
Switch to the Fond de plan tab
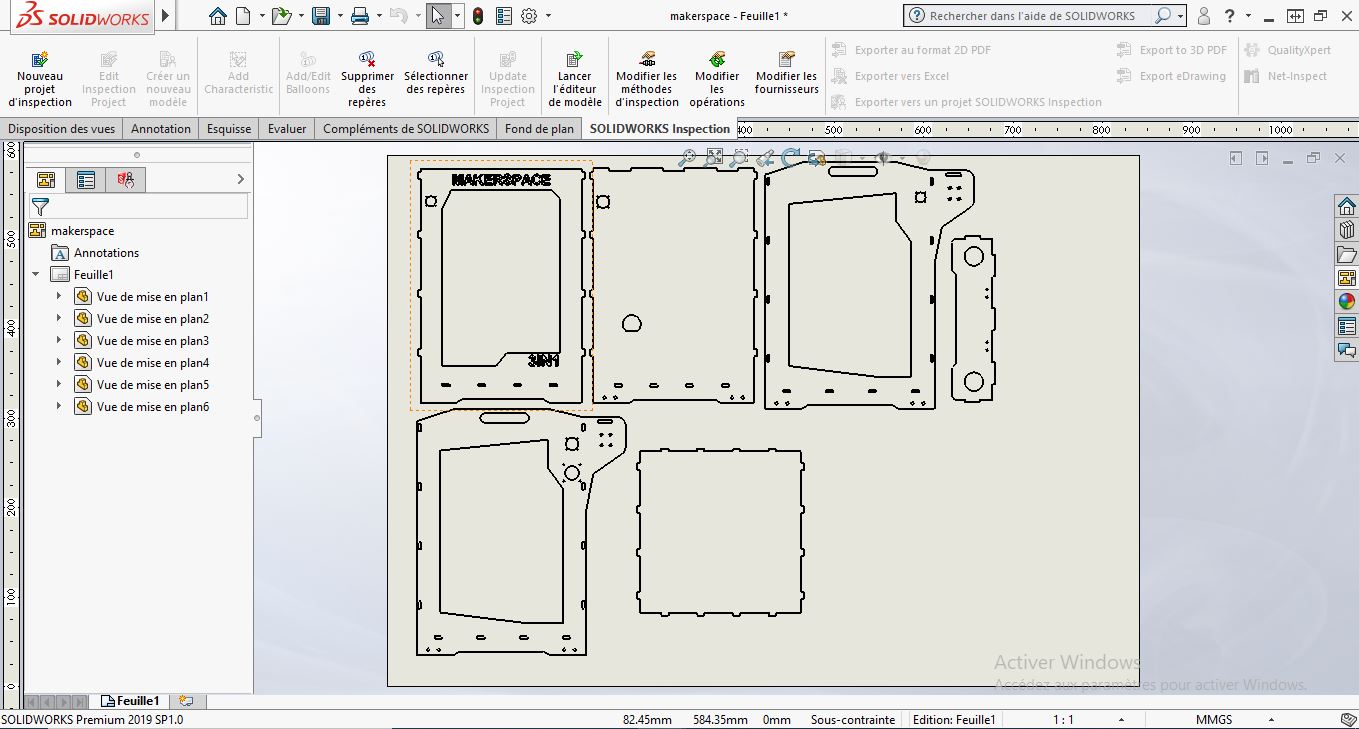[540, 129]
